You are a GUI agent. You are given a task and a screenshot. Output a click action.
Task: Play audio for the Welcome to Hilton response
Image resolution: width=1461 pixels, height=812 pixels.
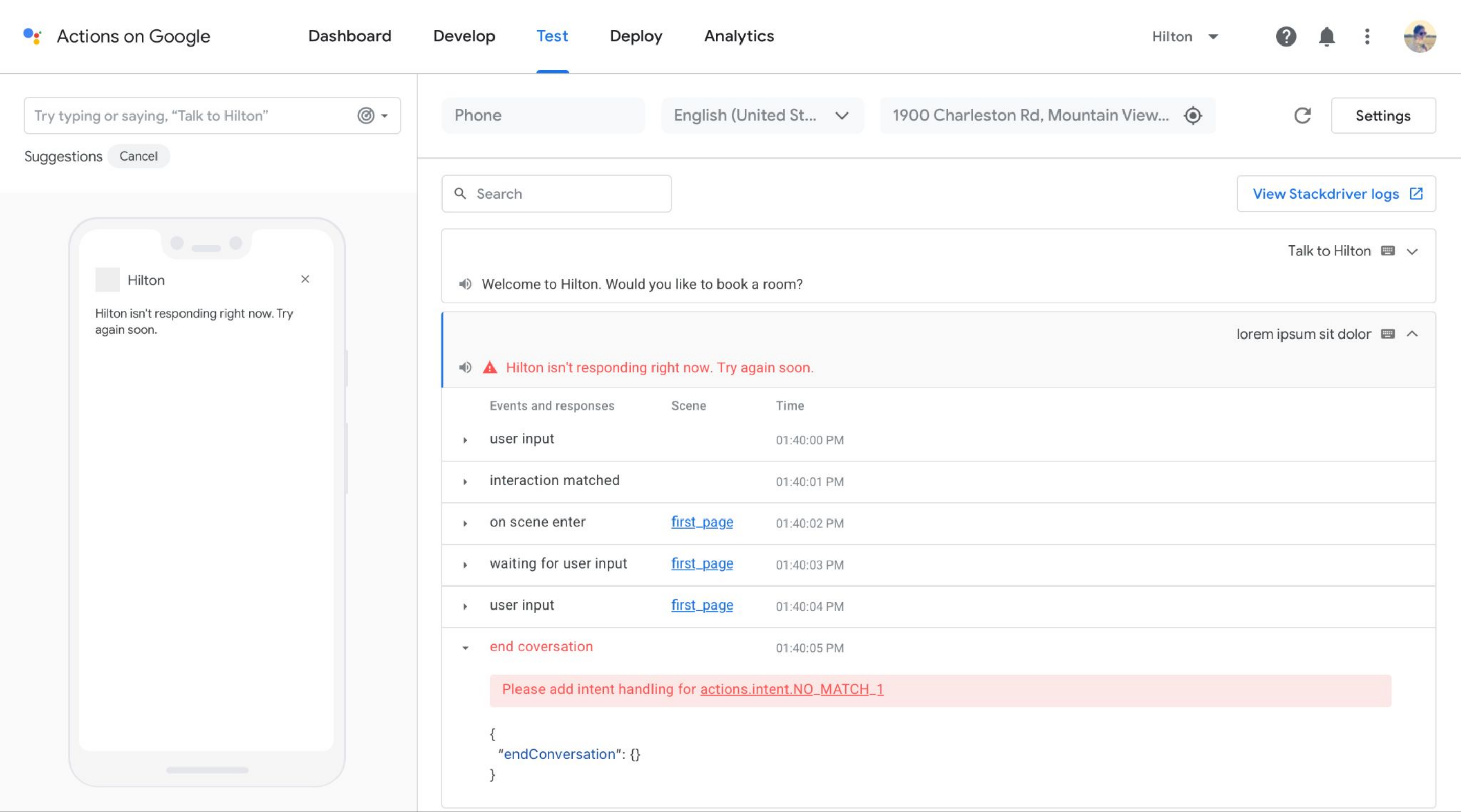click(x=465, y=284)
